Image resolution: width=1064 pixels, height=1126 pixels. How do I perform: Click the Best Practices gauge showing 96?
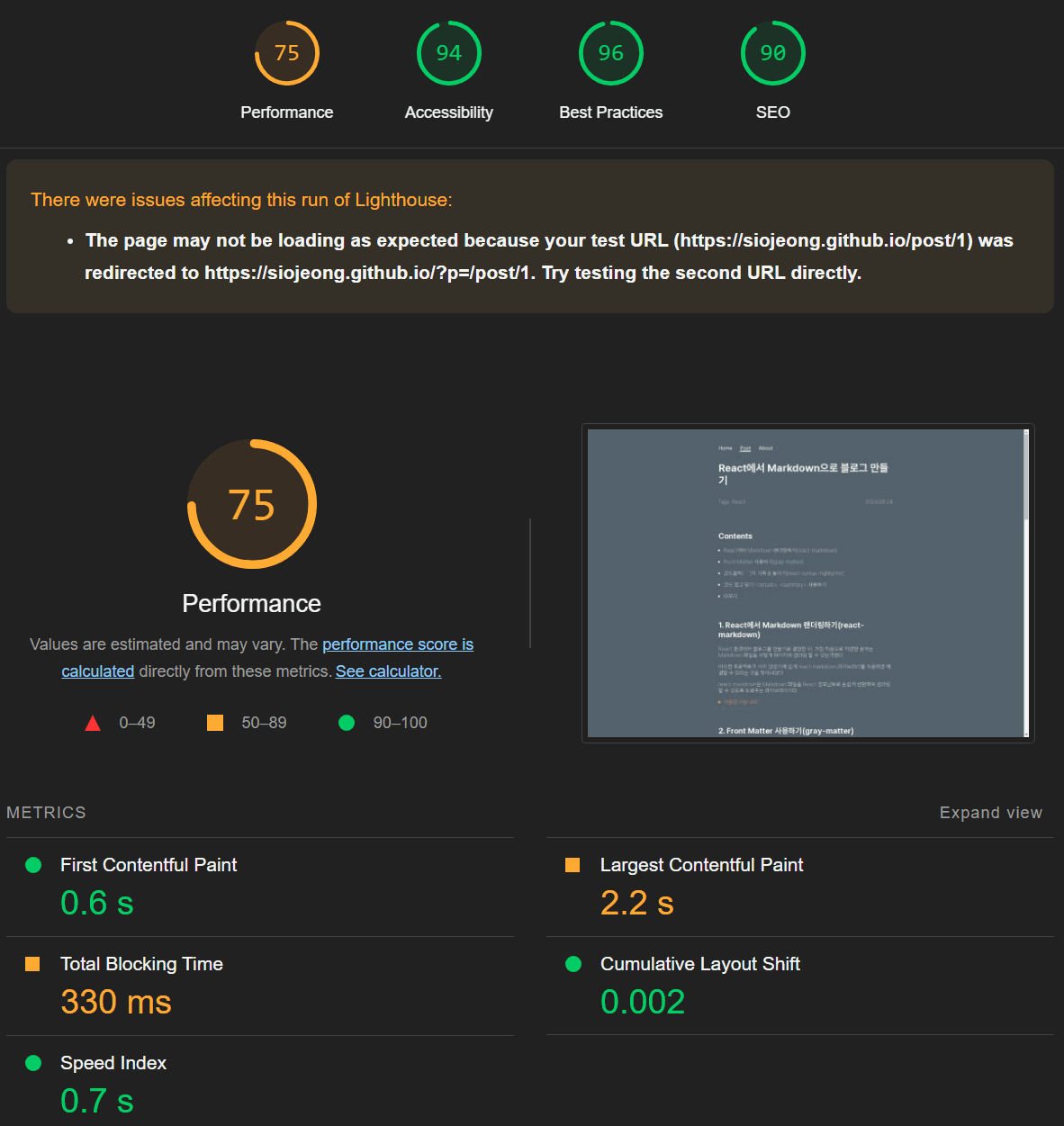610,53
